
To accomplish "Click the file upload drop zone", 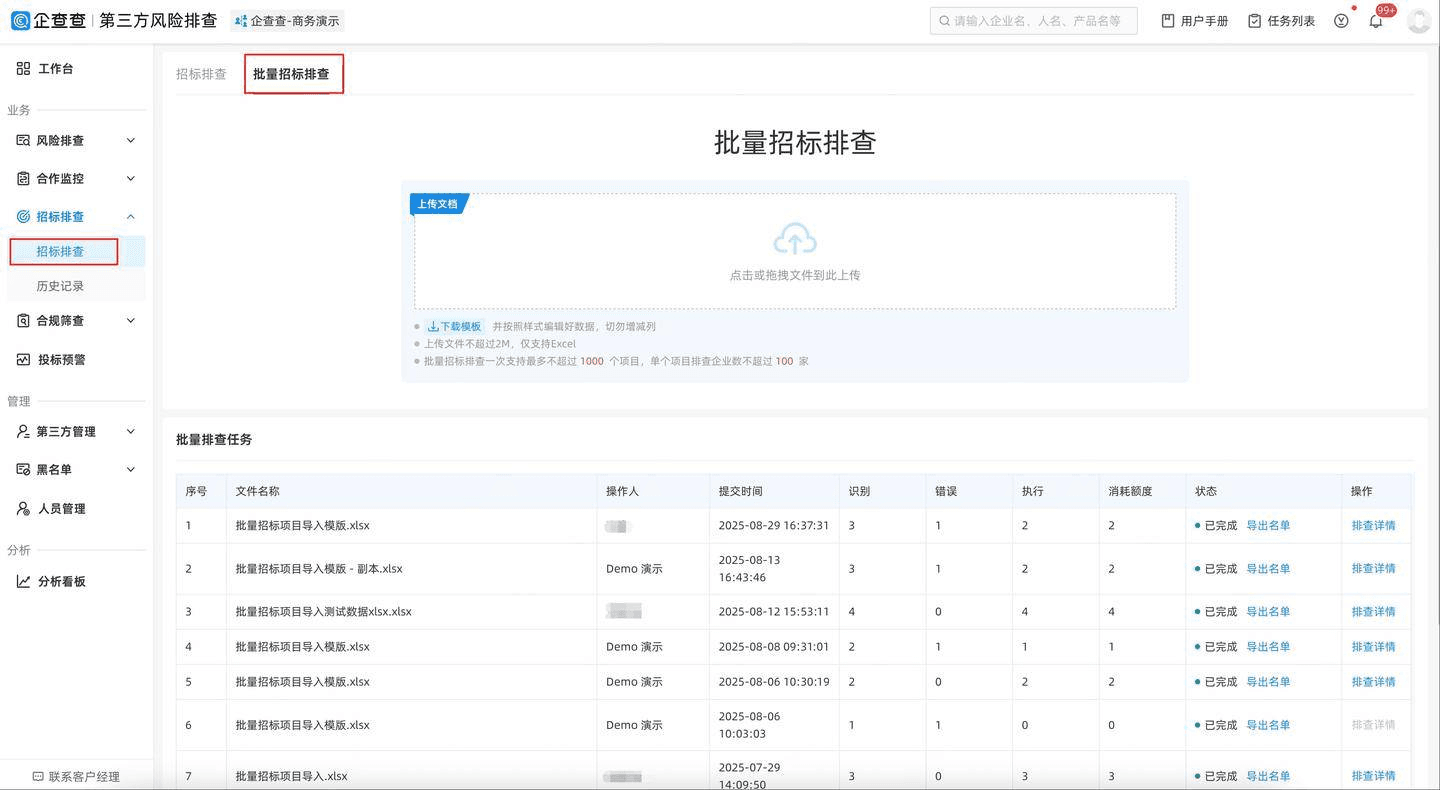I will point(795,251).
